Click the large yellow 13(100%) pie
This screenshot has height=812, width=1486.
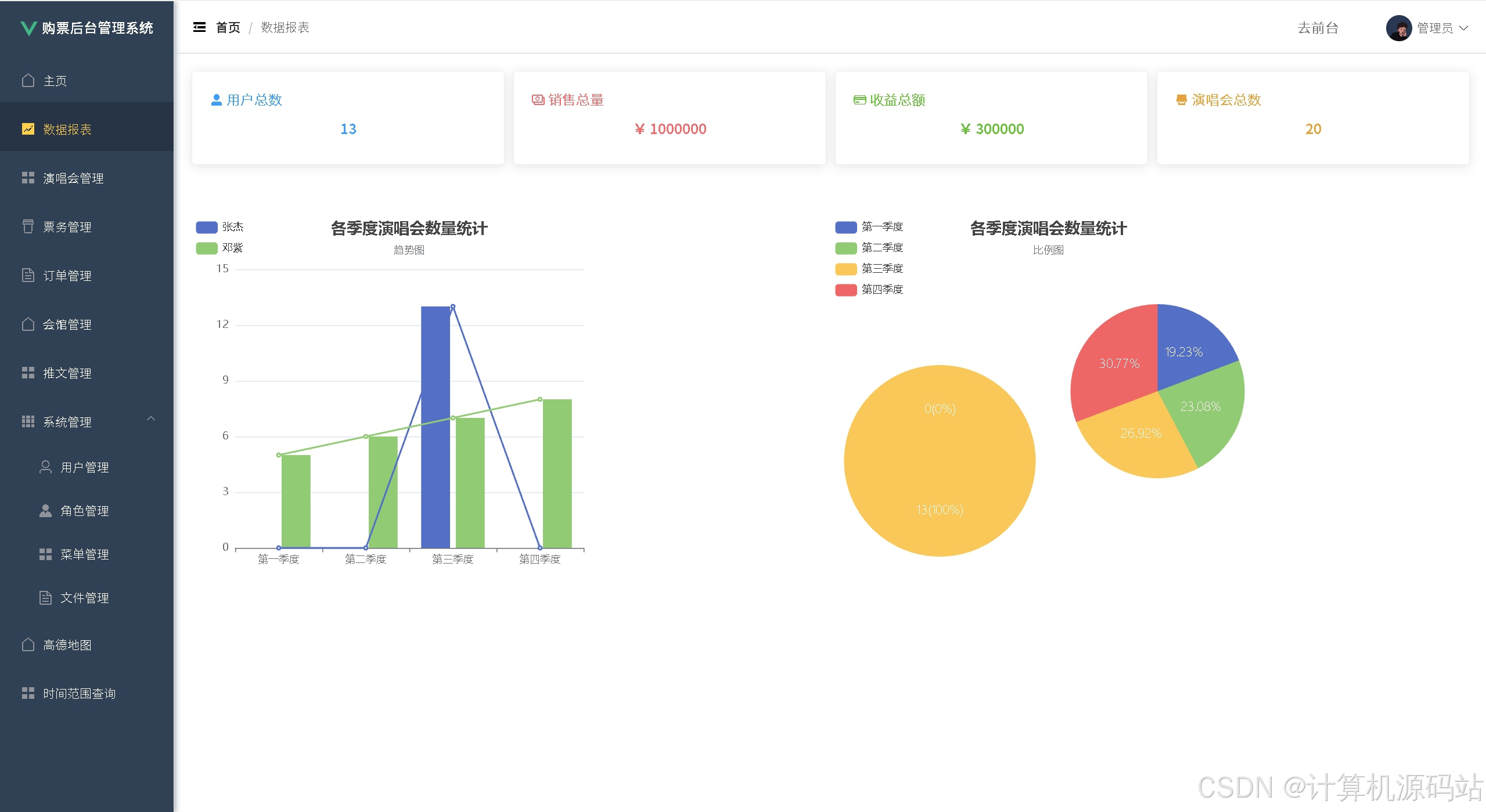(940, 461)
